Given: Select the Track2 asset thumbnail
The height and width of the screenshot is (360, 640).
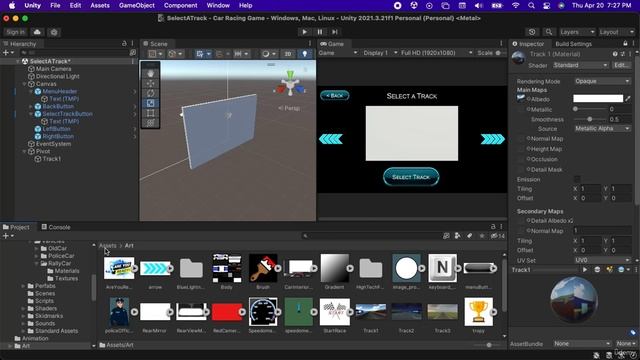Looking at the screenshot, I should tap(407, 312).
